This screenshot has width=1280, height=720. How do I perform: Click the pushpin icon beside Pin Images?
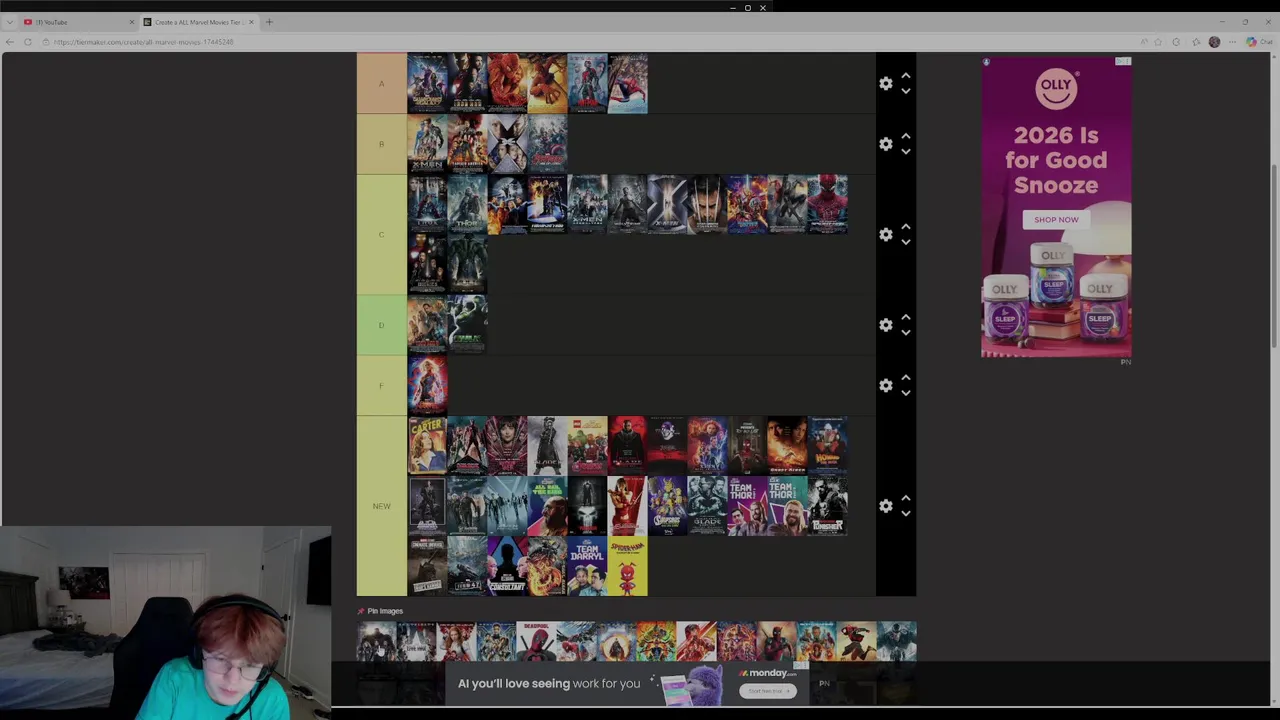coord(361,611)
